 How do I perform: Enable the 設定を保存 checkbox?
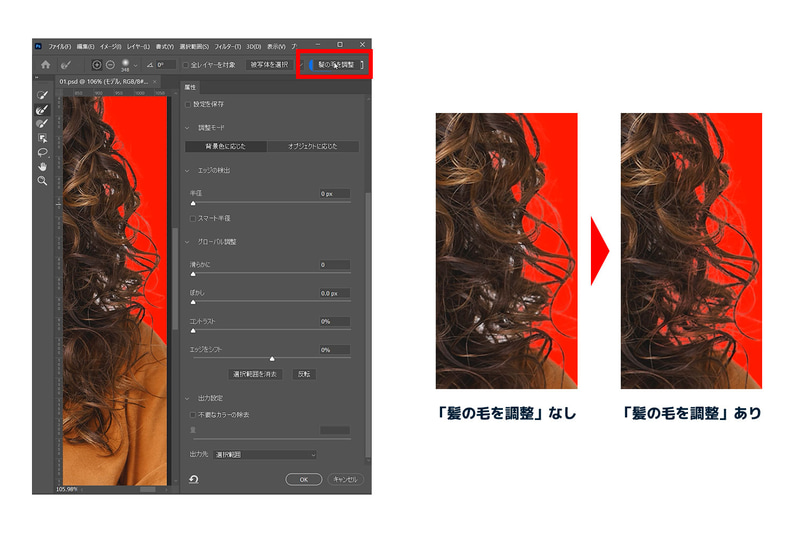click(188, 104)
